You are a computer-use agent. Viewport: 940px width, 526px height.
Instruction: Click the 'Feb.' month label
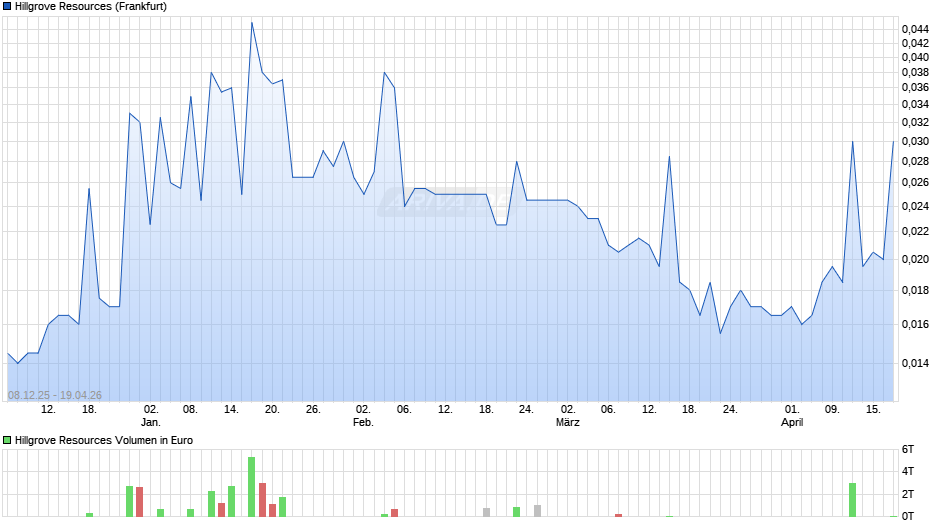(x=363, y=422)
